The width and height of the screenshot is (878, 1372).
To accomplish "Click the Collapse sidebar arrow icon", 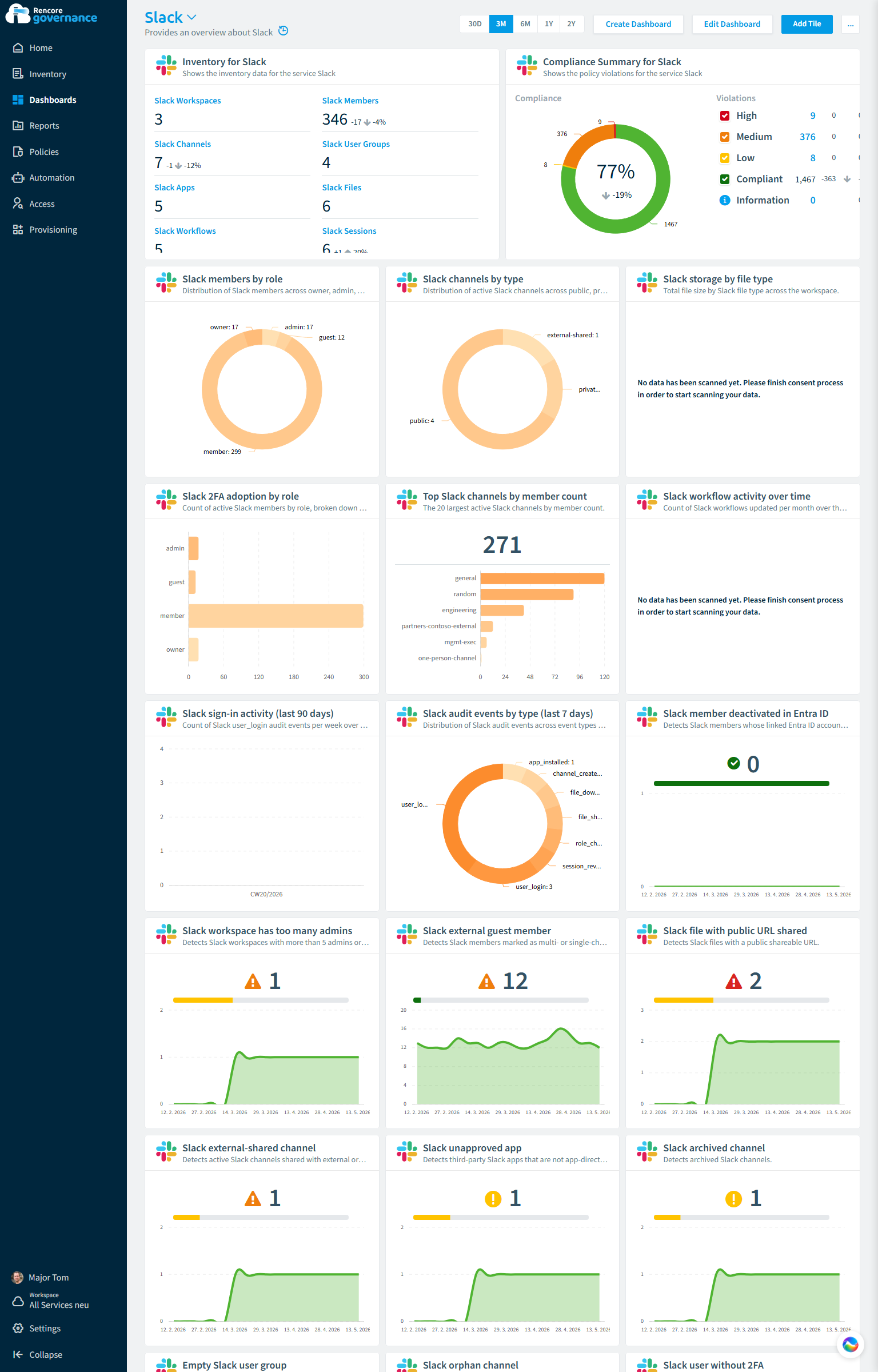I will pyautogui.click(x=18, y=1354).
